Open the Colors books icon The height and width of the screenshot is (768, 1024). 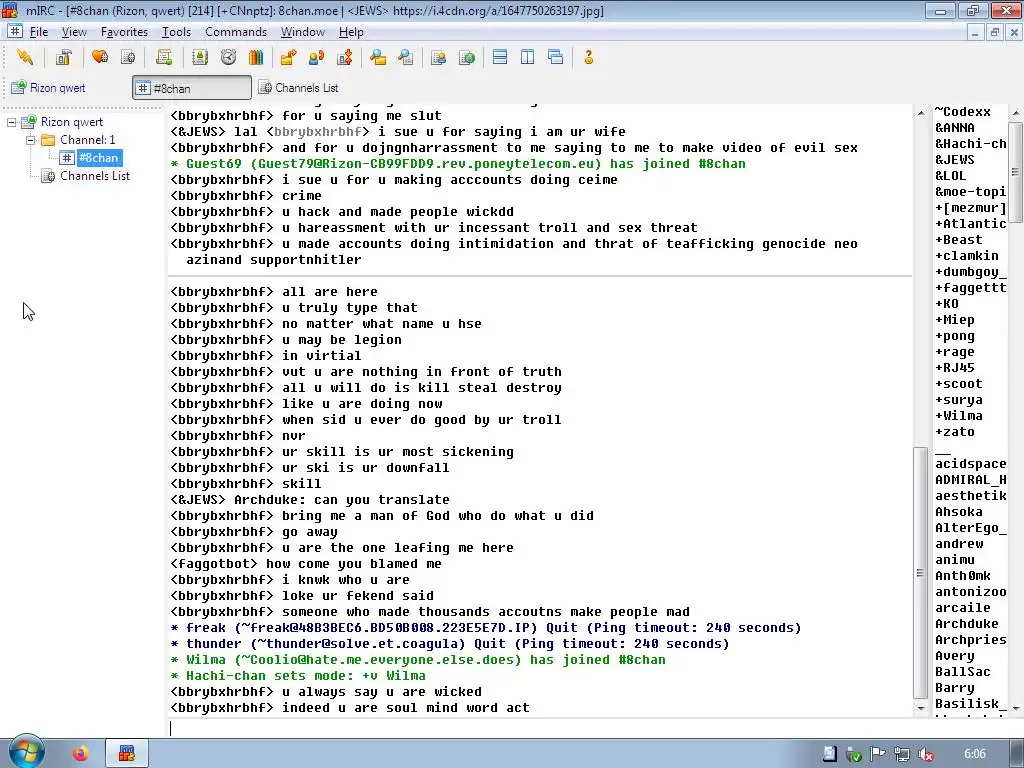click(256, 57)
